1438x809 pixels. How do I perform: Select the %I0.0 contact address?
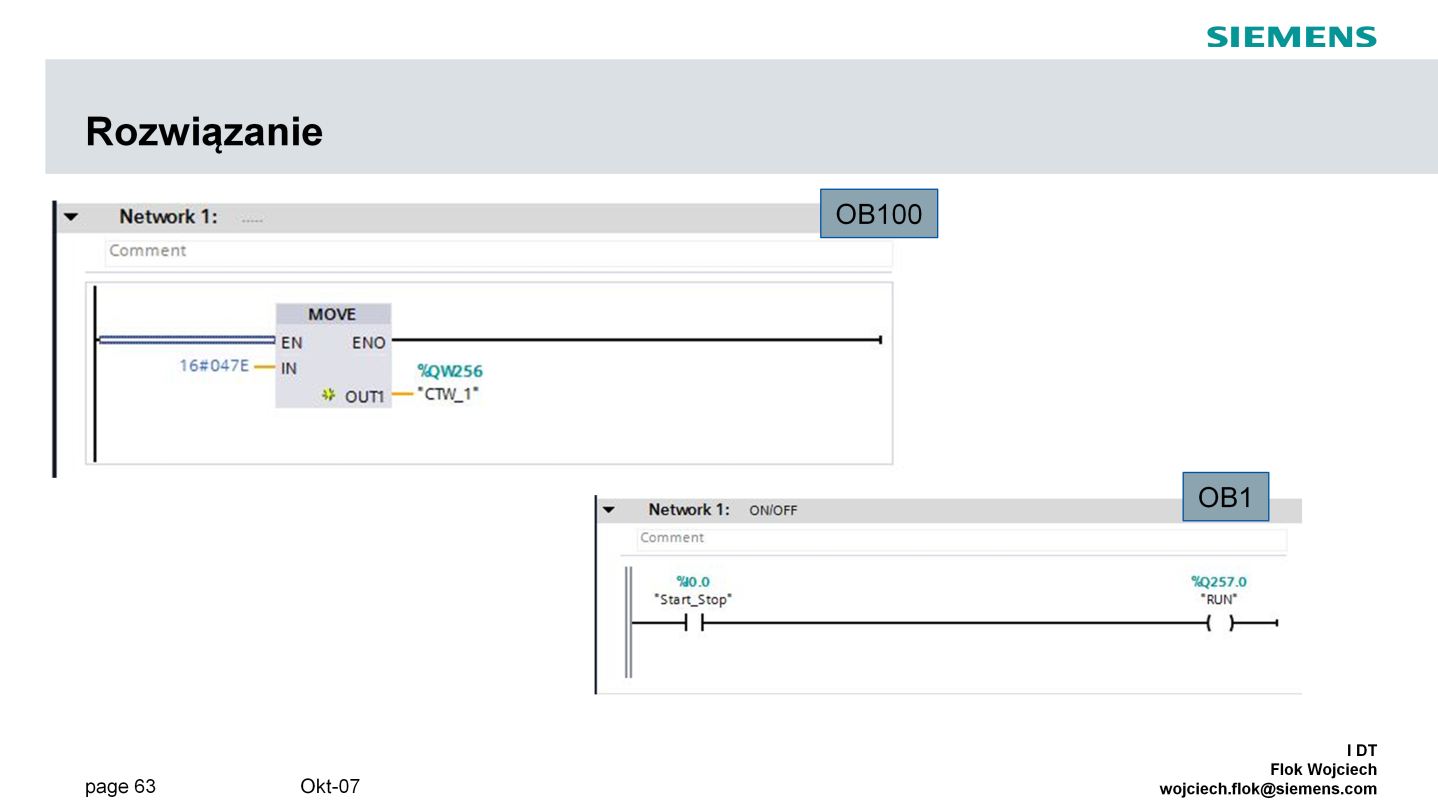click(693, 582)
